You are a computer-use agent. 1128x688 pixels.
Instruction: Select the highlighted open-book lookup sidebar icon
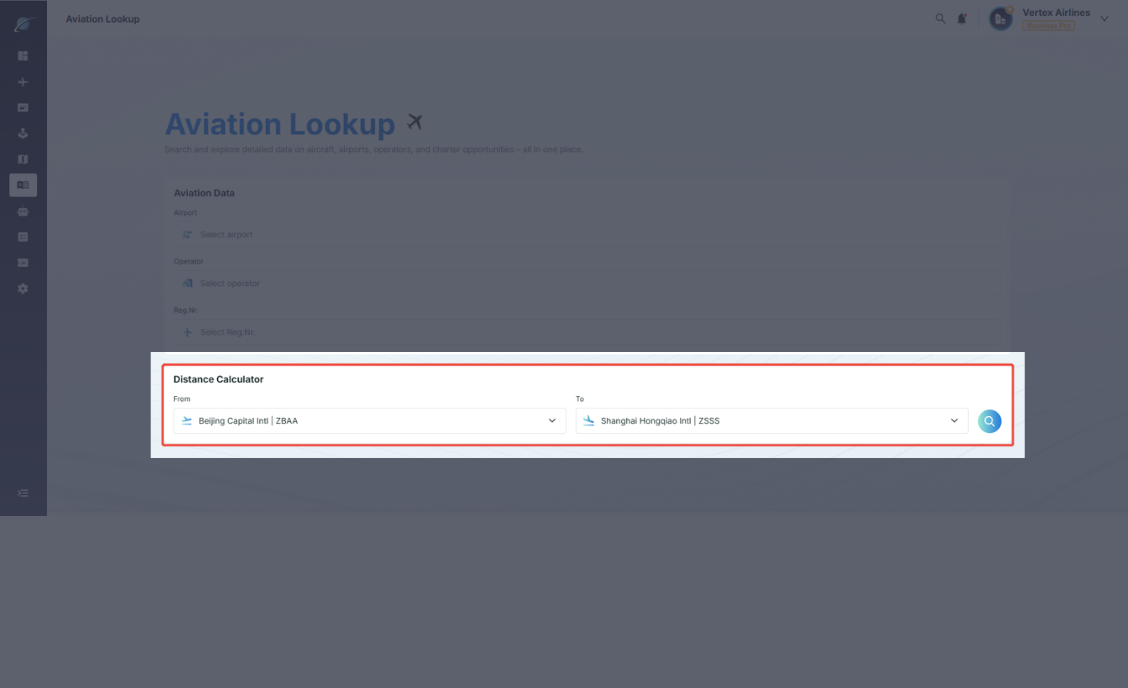pyautogui.click(x=23, y=185)
